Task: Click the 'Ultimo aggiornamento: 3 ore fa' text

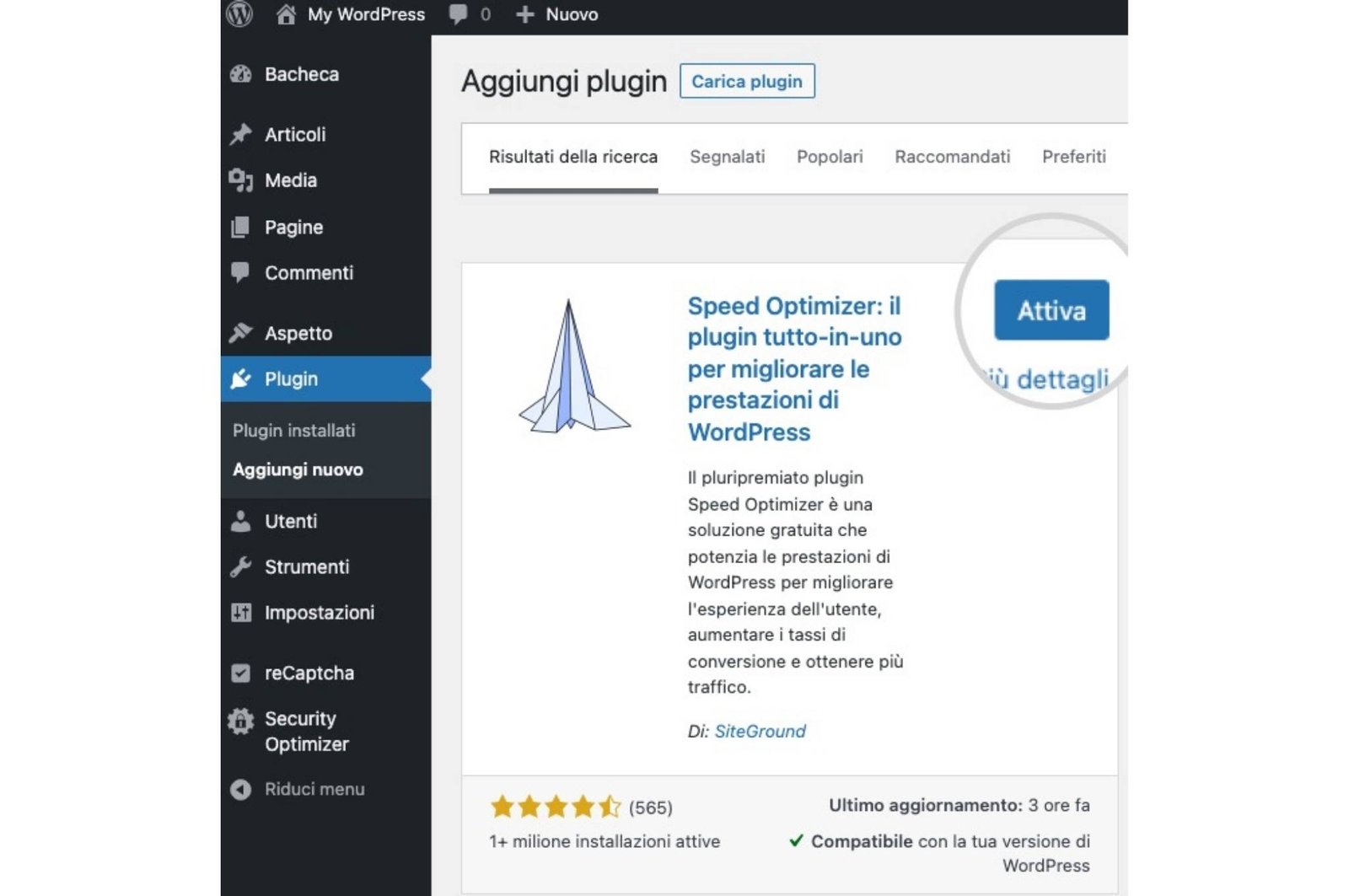Action: coord(959,806)
